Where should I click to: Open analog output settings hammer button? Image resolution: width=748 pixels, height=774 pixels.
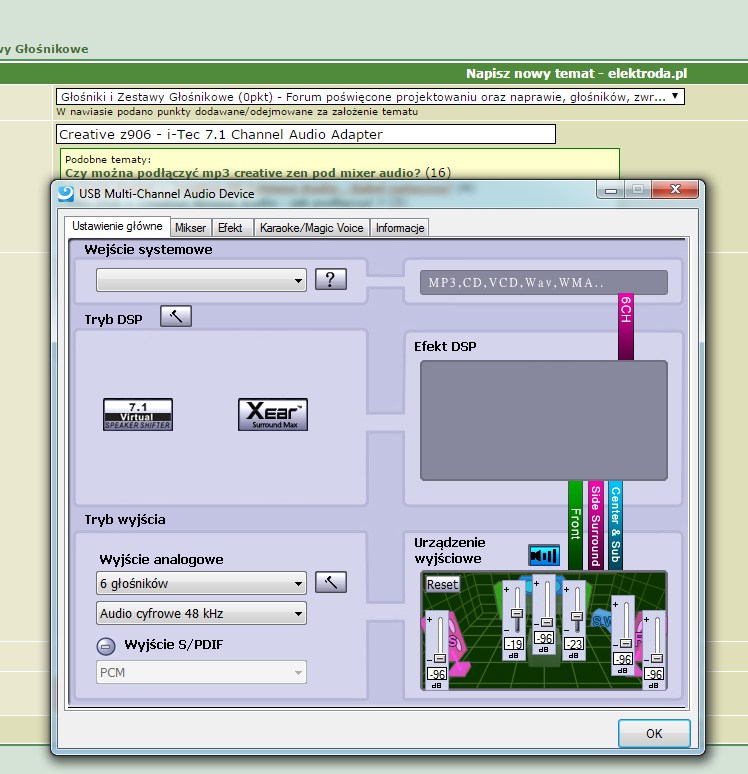point(331,582)
